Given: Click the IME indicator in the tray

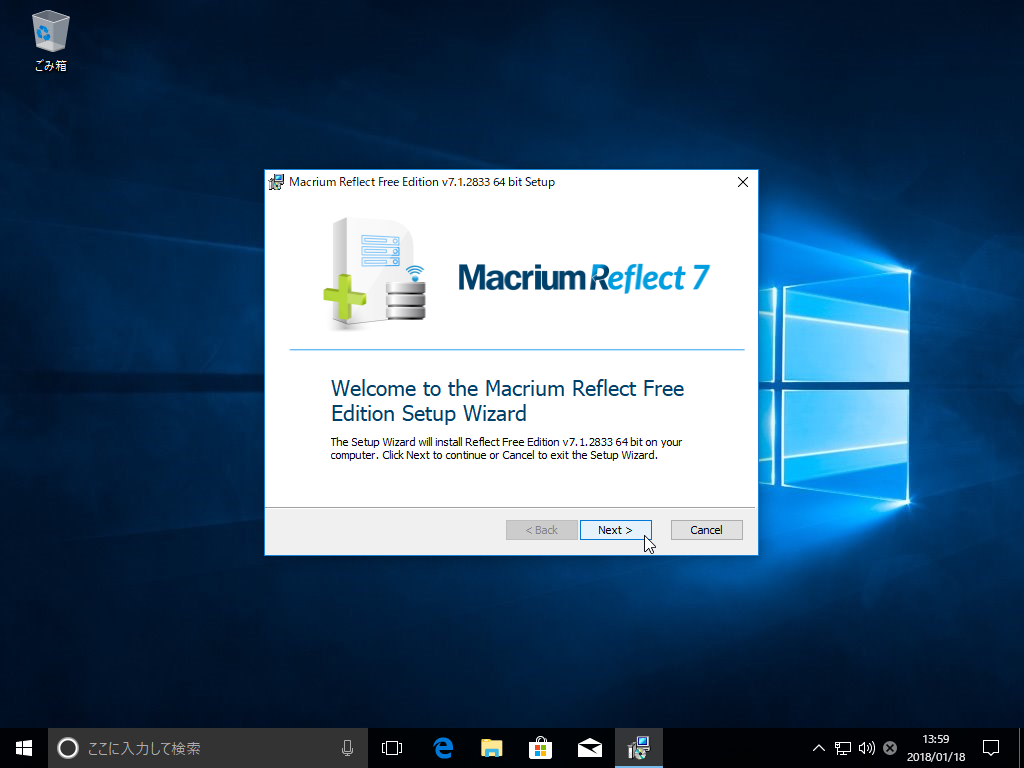Looking at the screenshot, I should 890,748.
